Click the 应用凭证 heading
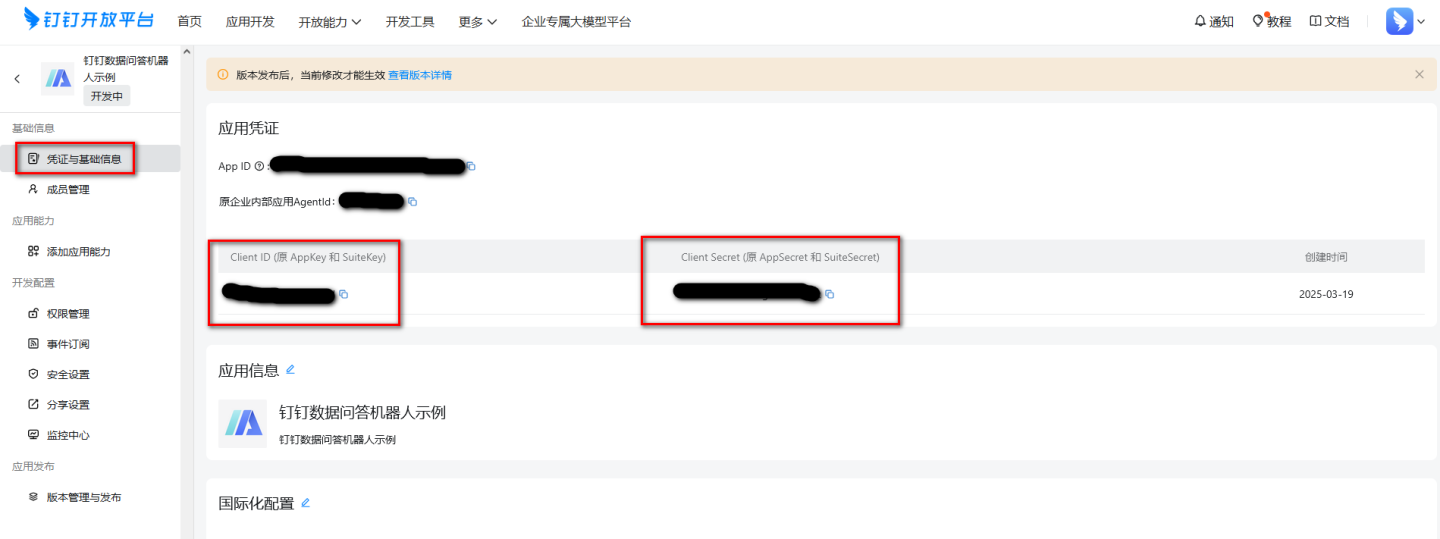Screen dimensions: 1440x539 tap(249, 128)
